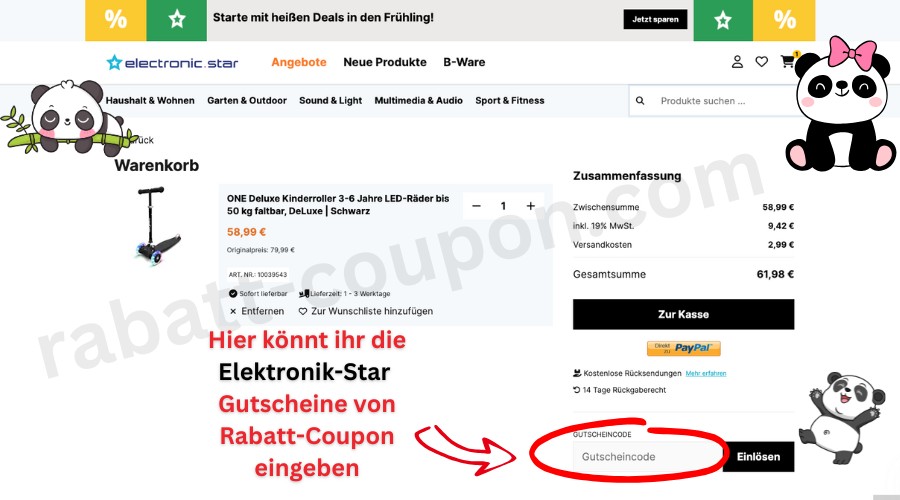Open the wishlist heart icon in header
Screen dimensions: 900x500
pos(762,62)
